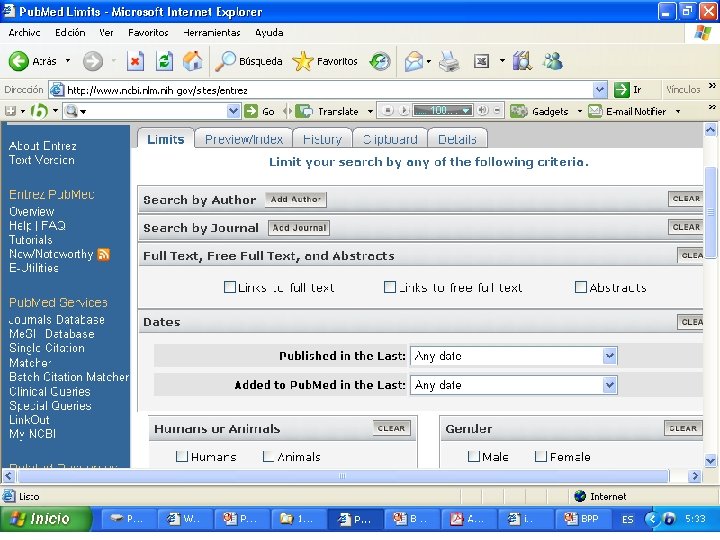The width and height of the screenshot is (720, 540).
Task: Click the Add Author button
Action: (296, 199)
